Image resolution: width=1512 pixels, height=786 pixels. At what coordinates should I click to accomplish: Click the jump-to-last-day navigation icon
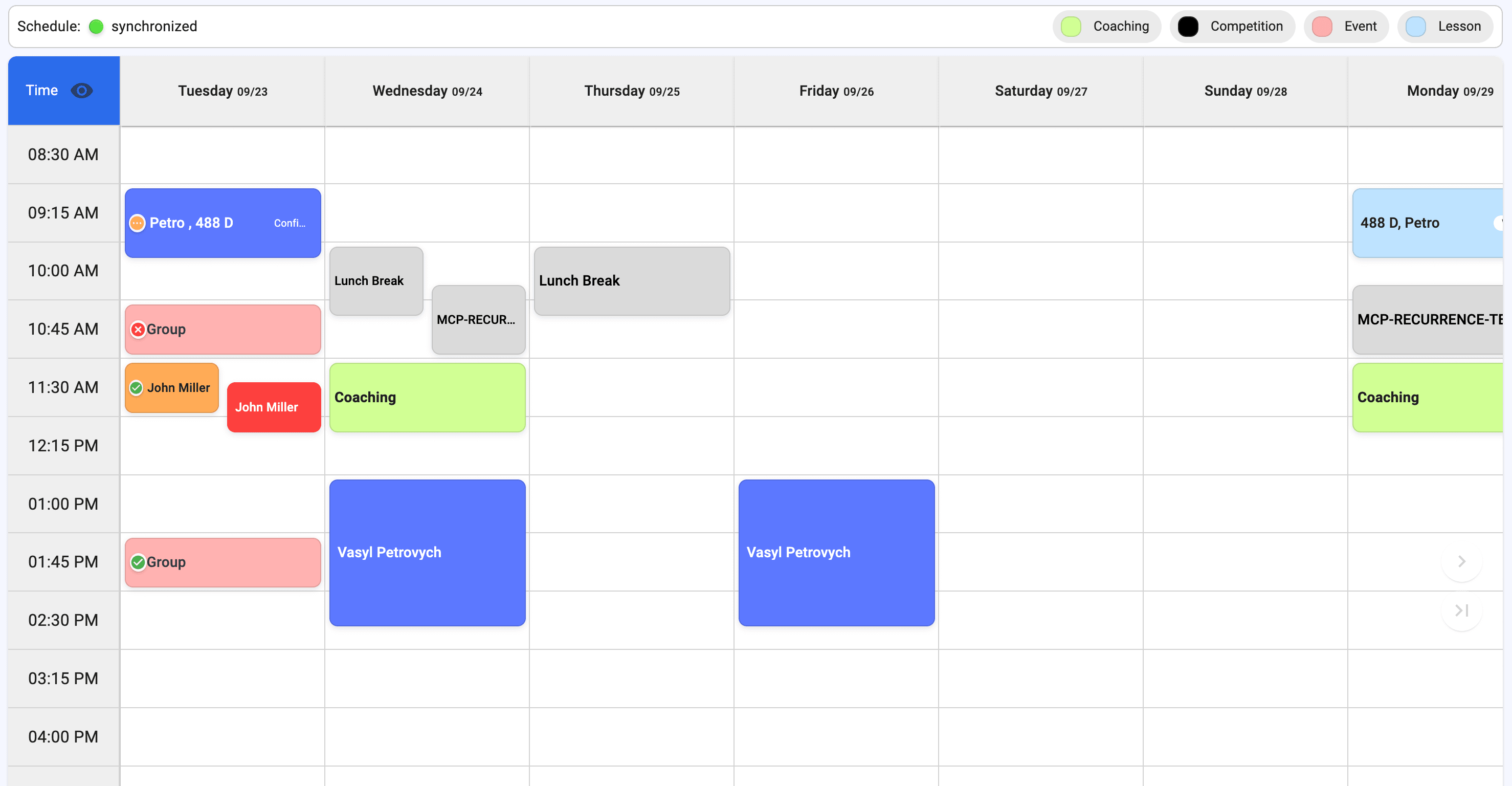tap(1461, 610)
